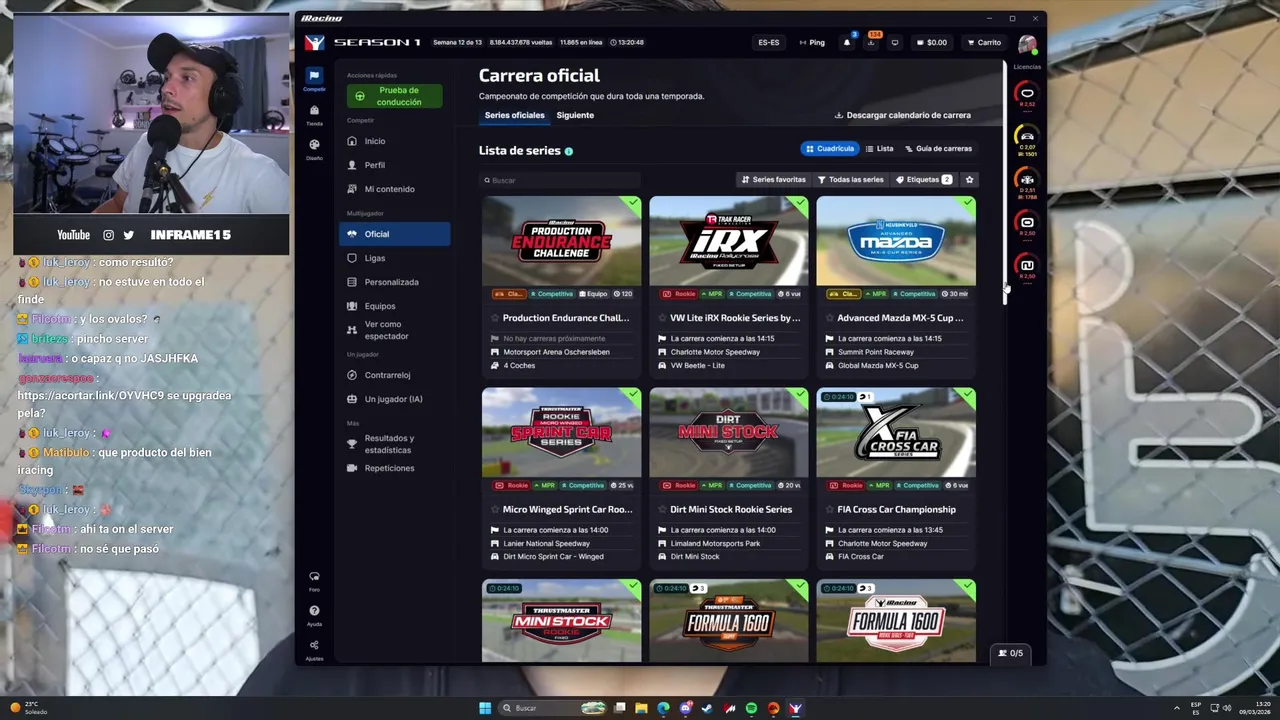Open Mi contenido in the sidebar
This screenshot has height=720, width=1280.
point(395,189)
